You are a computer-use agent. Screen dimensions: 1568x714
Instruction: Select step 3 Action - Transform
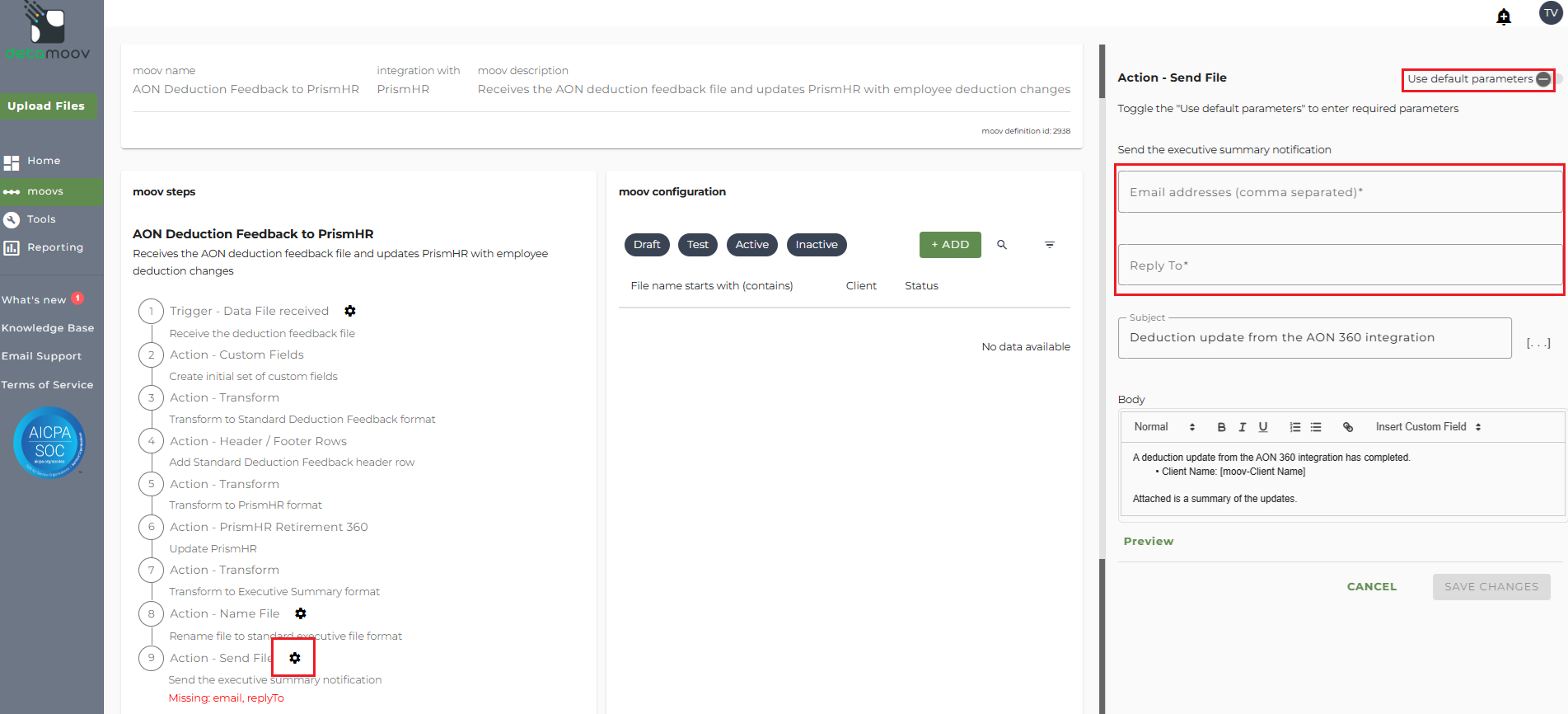point(224,397)
